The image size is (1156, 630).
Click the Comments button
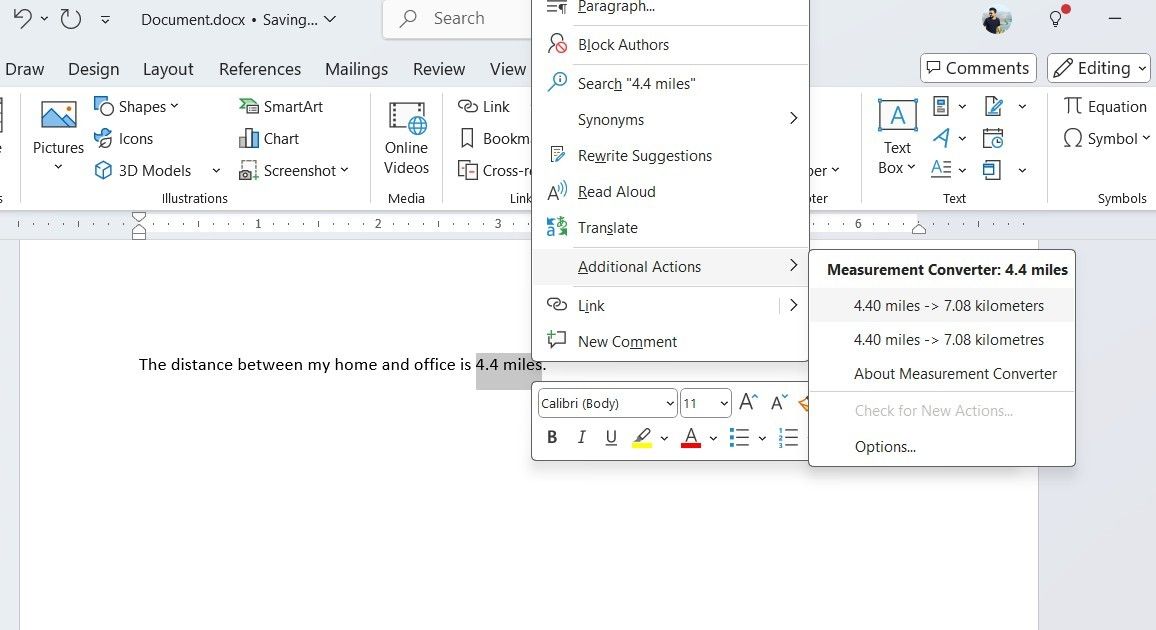[977, 68]
